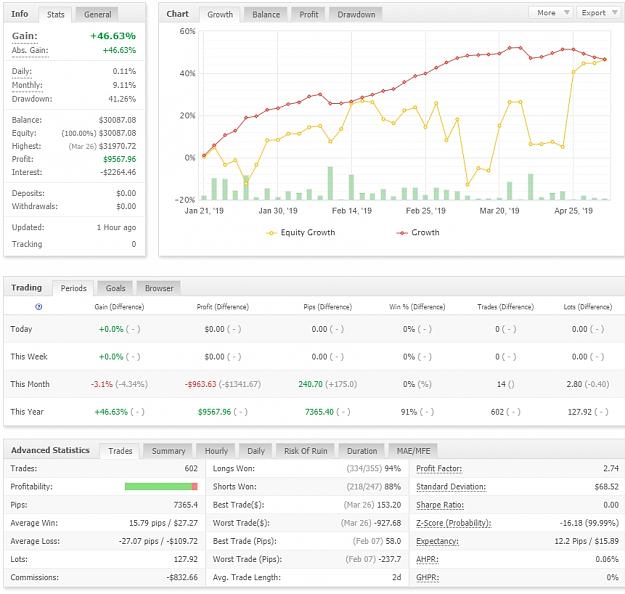This screenshot has height=594, width=625.
Task: Click the Updated 1 Hour ago value
Action: pyautogui.click(x=116, y=228)
